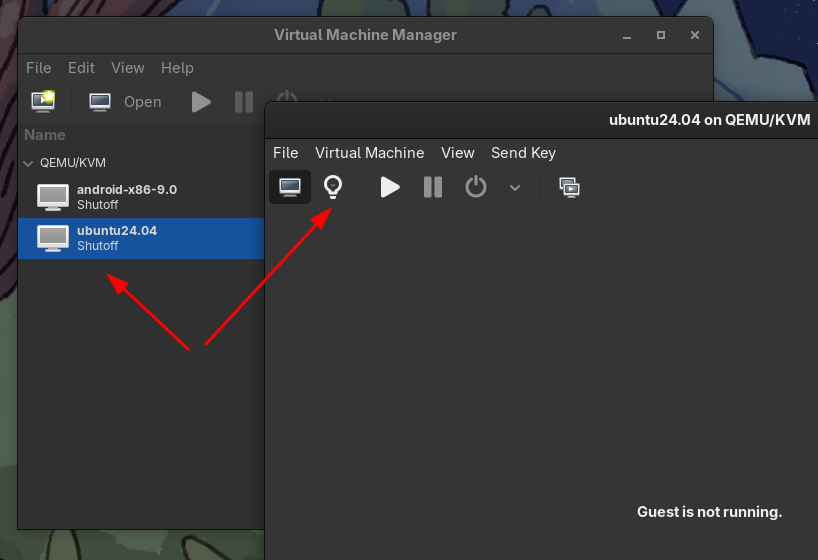Click the Create new virtual machine icon
The image size is (818, 560).
[43, 101]
